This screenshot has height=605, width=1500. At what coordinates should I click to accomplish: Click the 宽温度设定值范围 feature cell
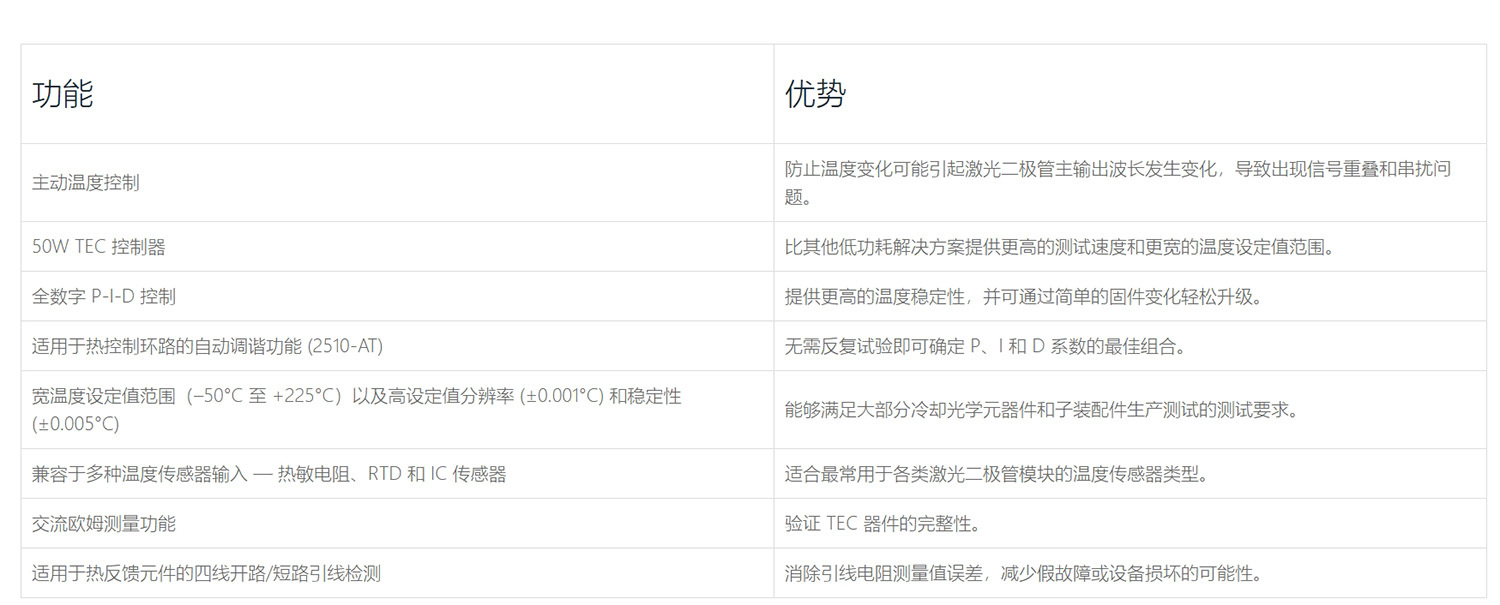[x=397, y=410]
